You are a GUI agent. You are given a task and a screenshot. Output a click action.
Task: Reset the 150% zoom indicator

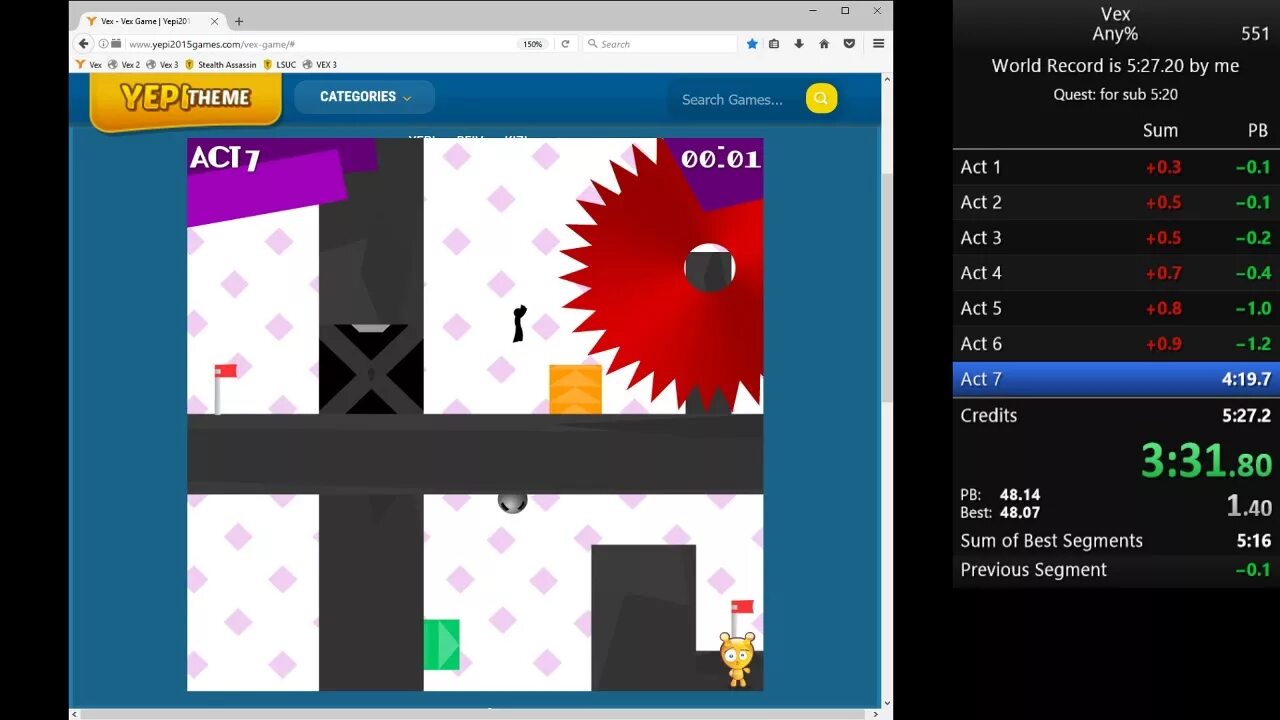coord(532,44)
